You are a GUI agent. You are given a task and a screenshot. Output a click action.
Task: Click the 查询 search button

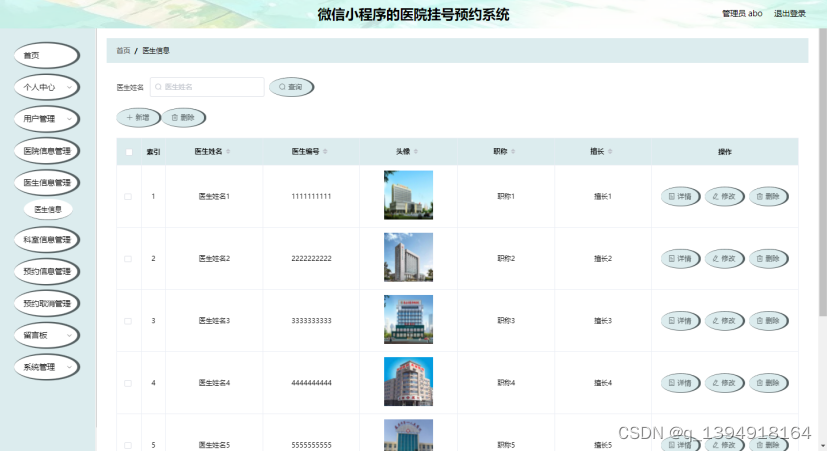(291, 87)
